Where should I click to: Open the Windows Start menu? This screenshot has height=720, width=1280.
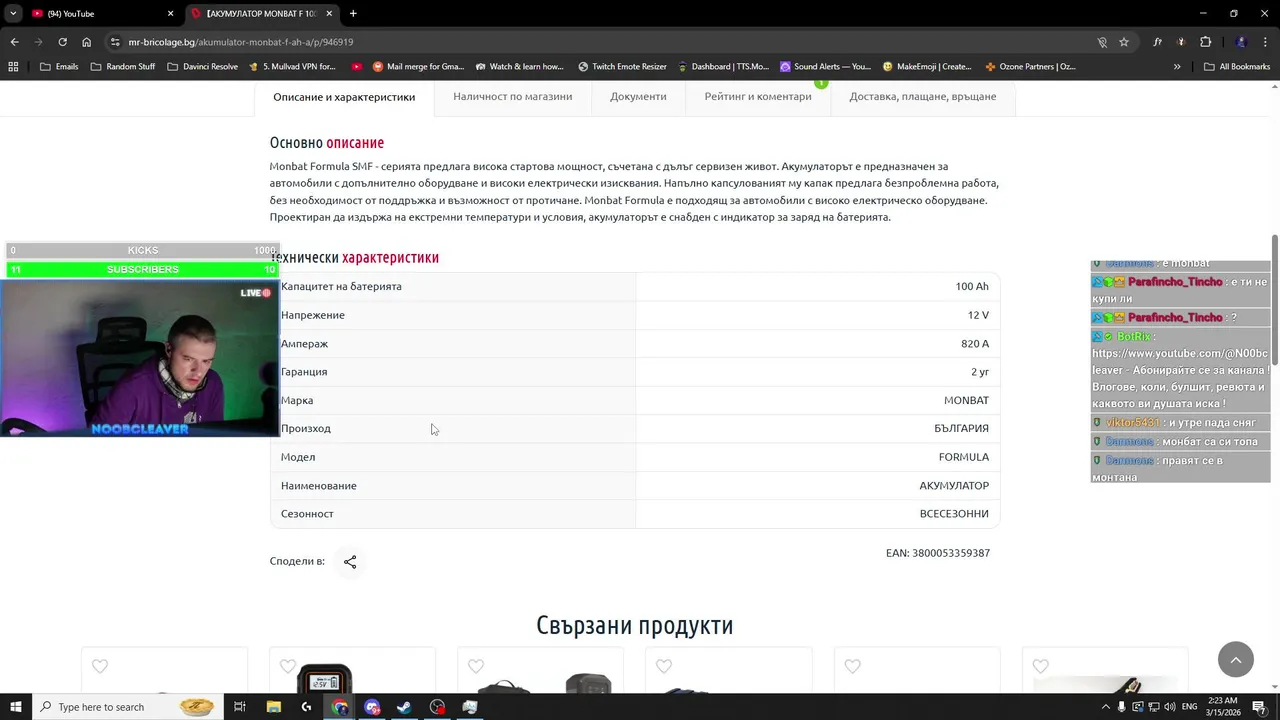15,707
